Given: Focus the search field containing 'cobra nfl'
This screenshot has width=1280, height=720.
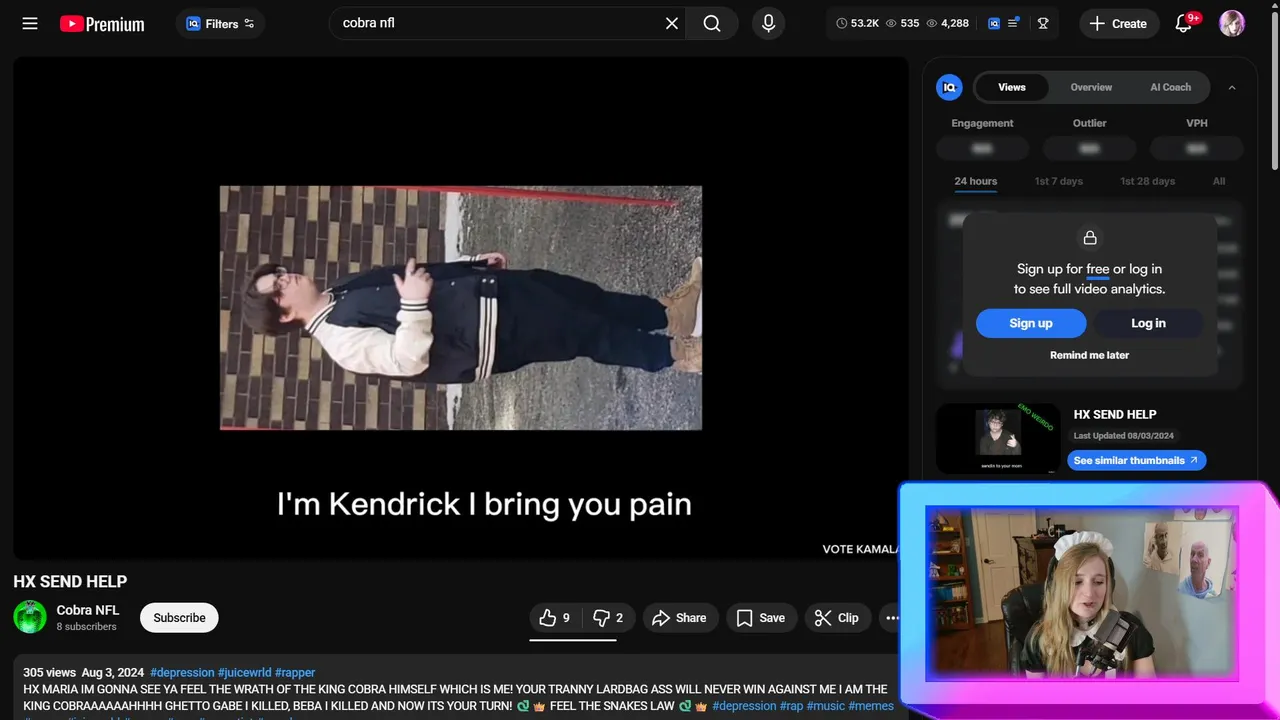Looking at the screenshot, I should (x=500, y=23).
